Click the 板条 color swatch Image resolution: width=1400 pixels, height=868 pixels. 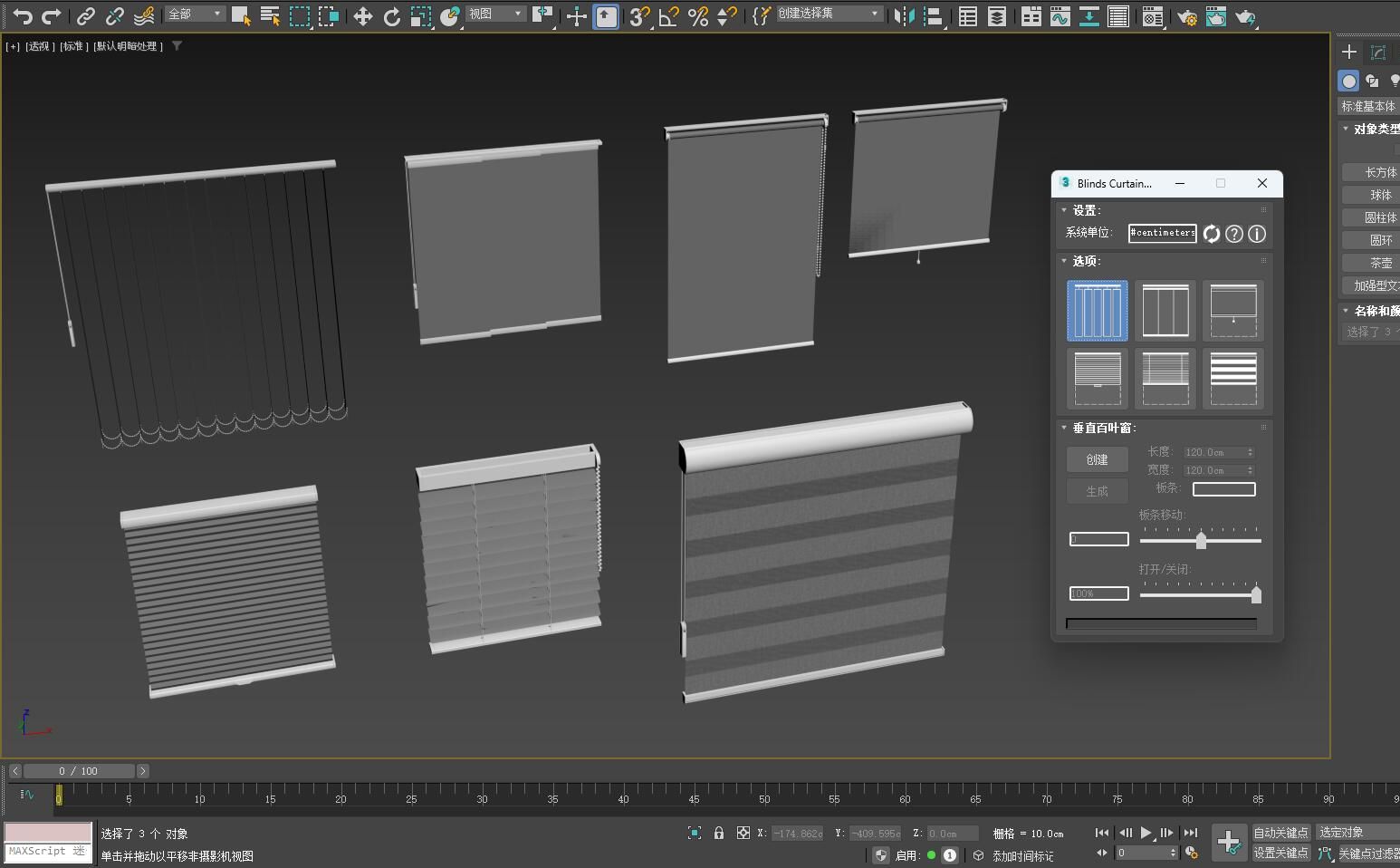(1224, 489)
